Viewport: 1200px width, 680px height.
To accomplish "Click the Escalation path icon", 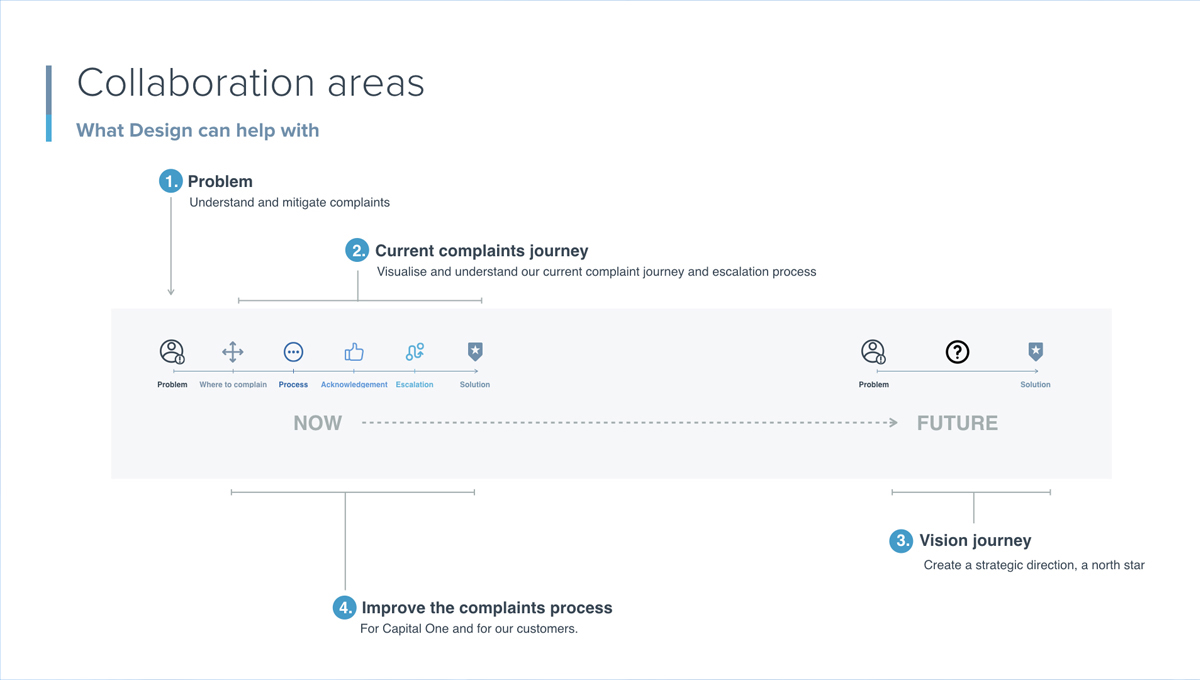I will 415,352.
